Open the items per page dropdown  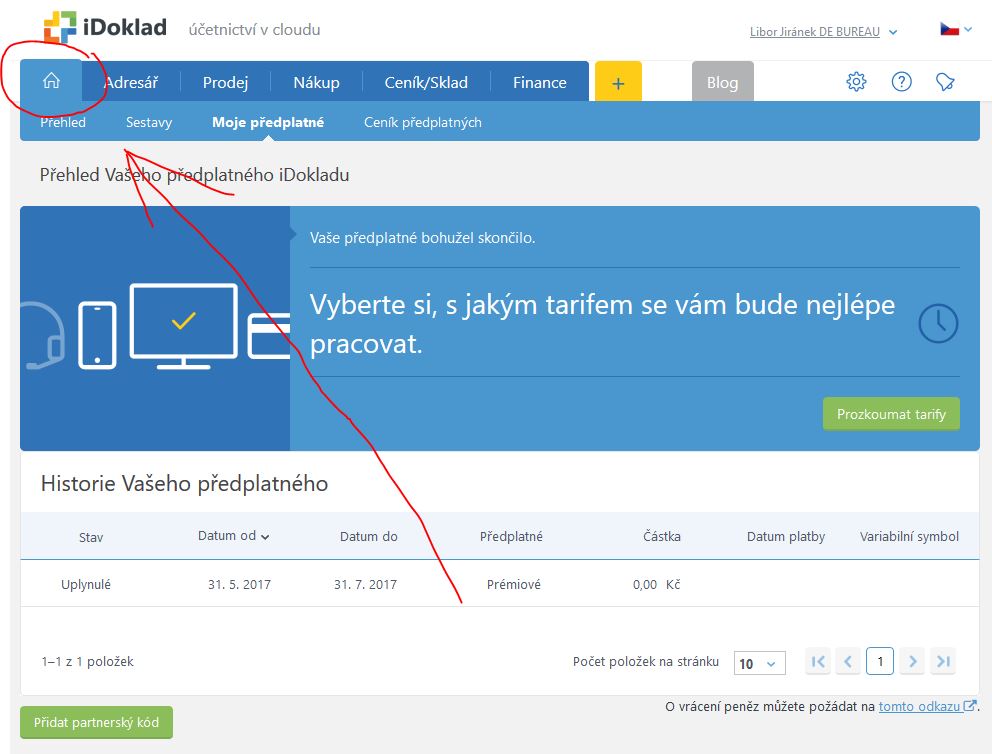pos(759,663)
